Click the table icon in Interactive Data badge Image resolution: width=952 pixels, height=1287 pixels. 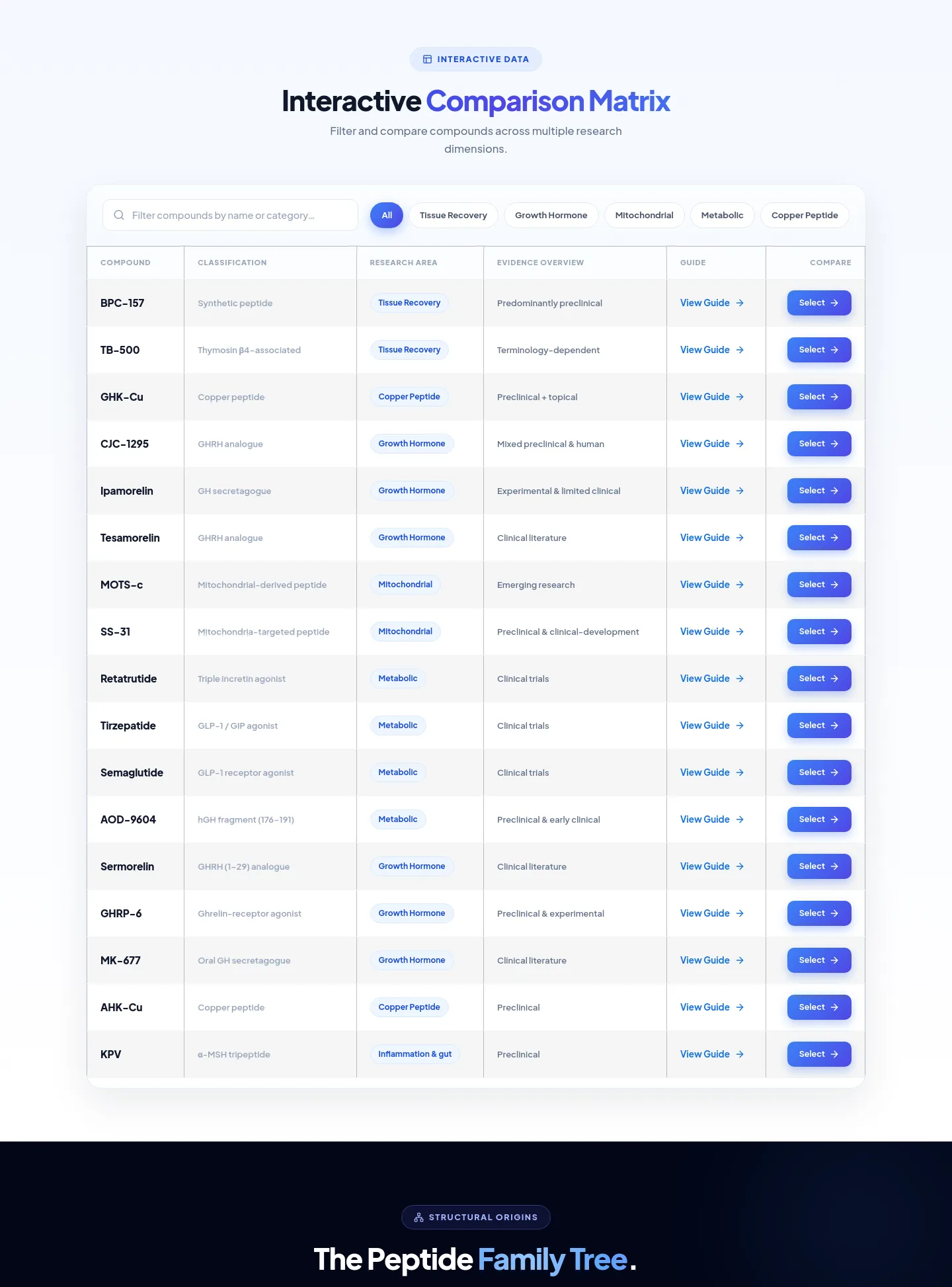coord(427,60)
